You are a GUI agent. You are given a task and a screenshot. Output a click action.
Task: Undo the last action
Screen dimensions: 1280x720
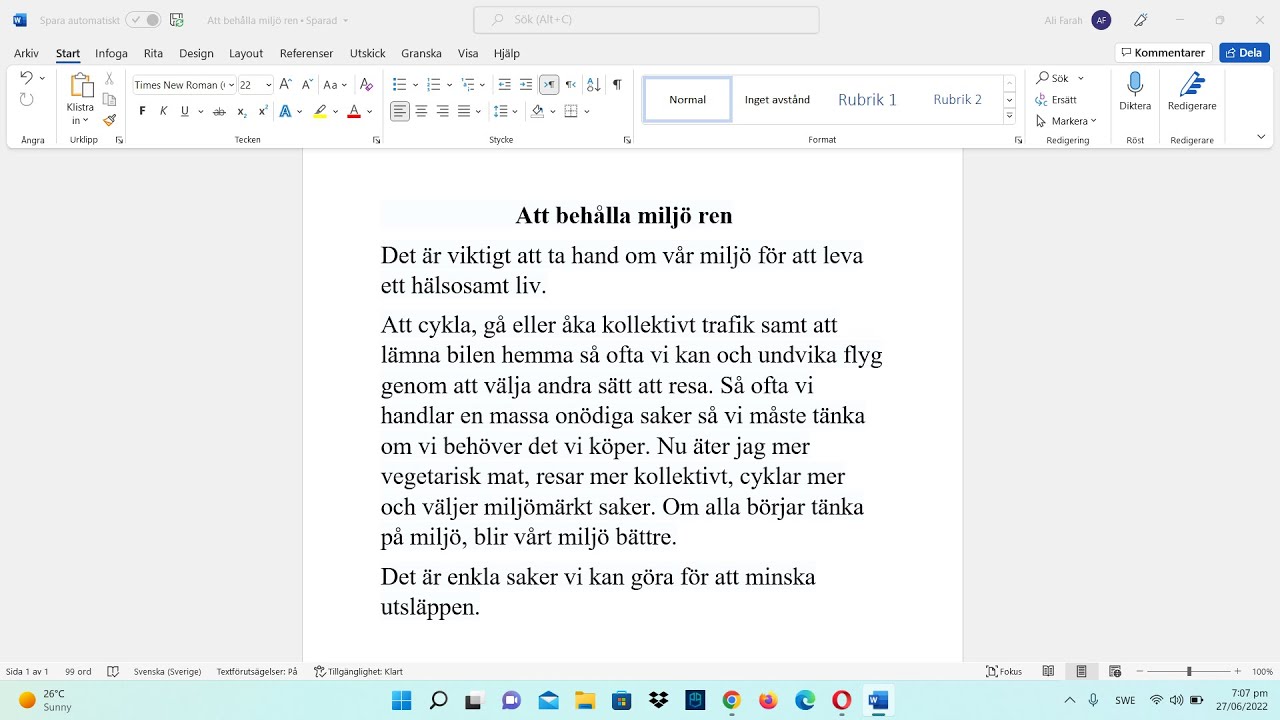(x=27, y=78)
